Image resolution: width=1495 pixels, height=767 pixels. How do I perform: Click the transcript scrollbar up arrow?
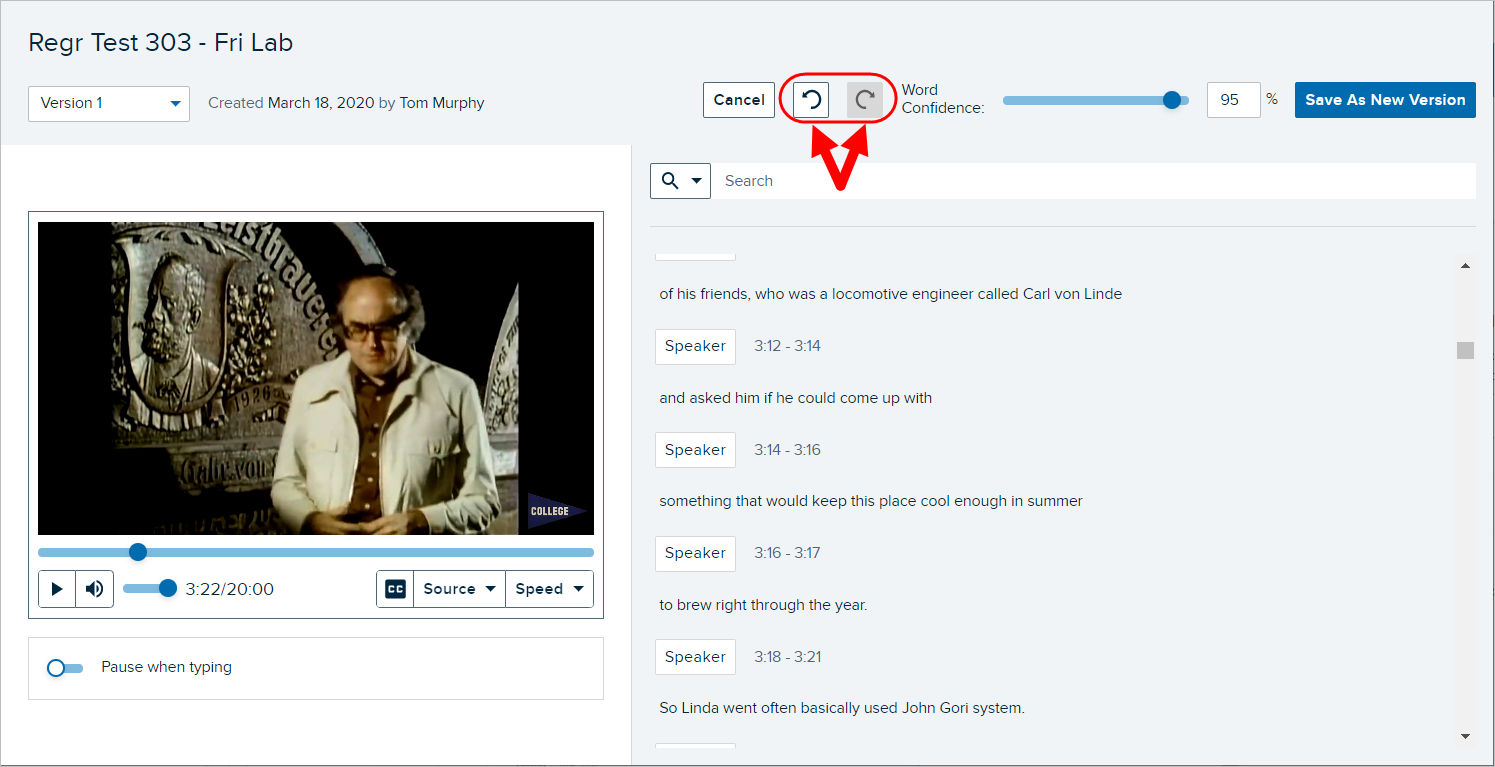pos(1465,266)
